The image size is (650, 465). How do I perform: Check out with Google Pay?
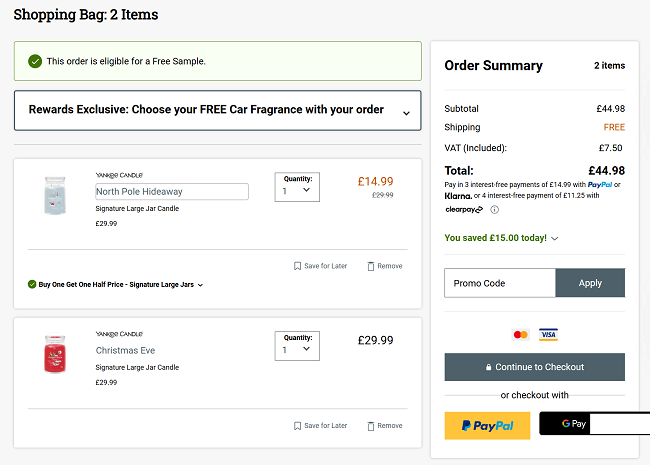(582, 424)
